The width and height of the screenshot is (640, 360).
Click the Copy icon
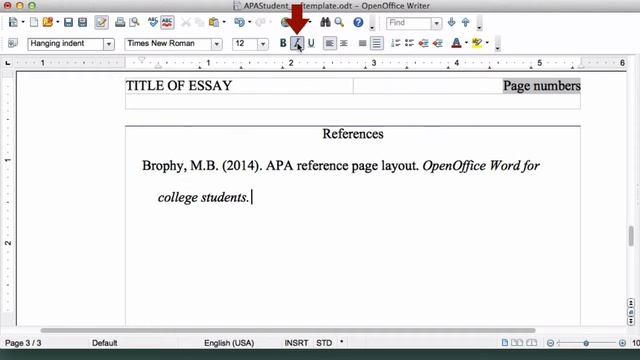tap(200, 22)
